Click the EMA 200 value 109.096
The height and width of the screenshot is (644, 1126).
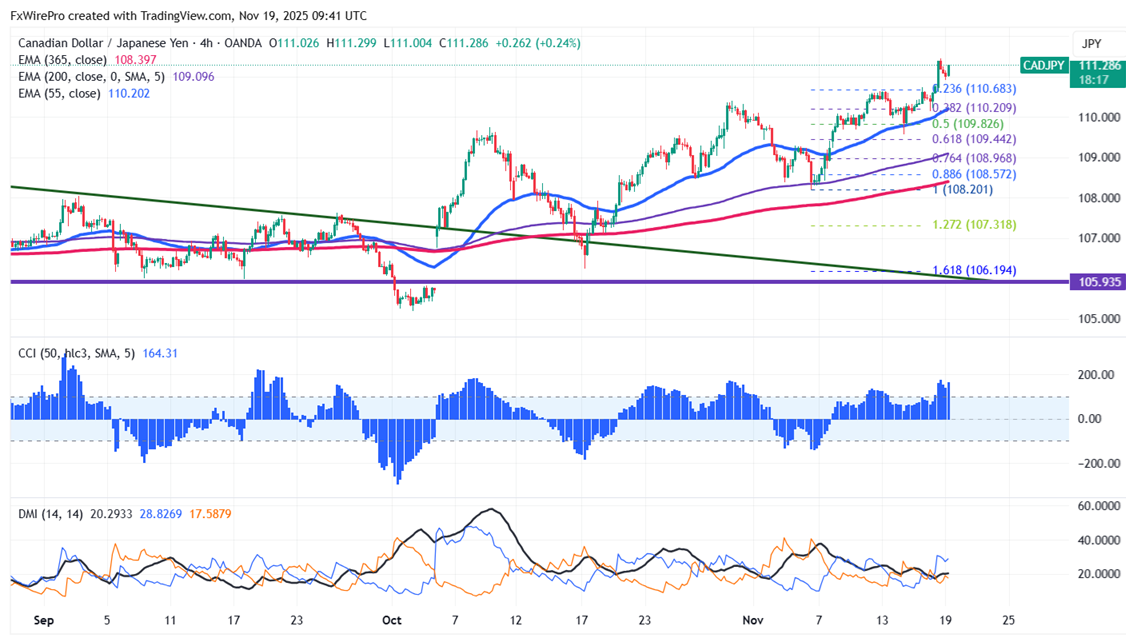point(193,76)
